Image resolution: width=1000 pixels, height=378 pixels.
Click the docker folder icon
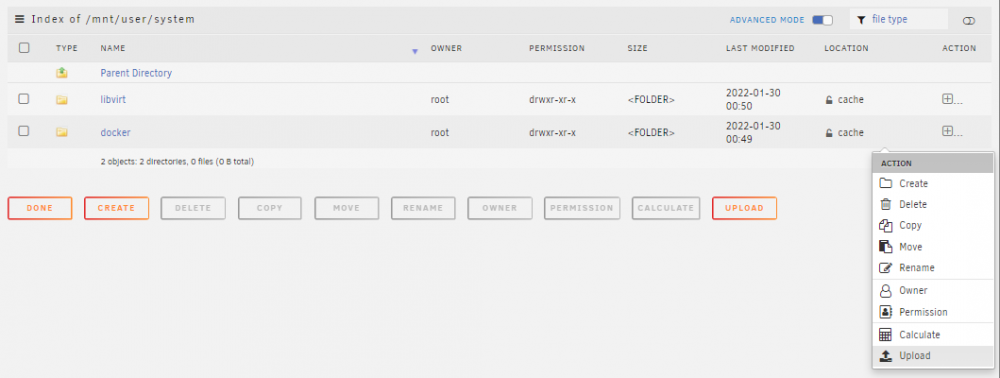pyautogui.click(x=61, y=133)
